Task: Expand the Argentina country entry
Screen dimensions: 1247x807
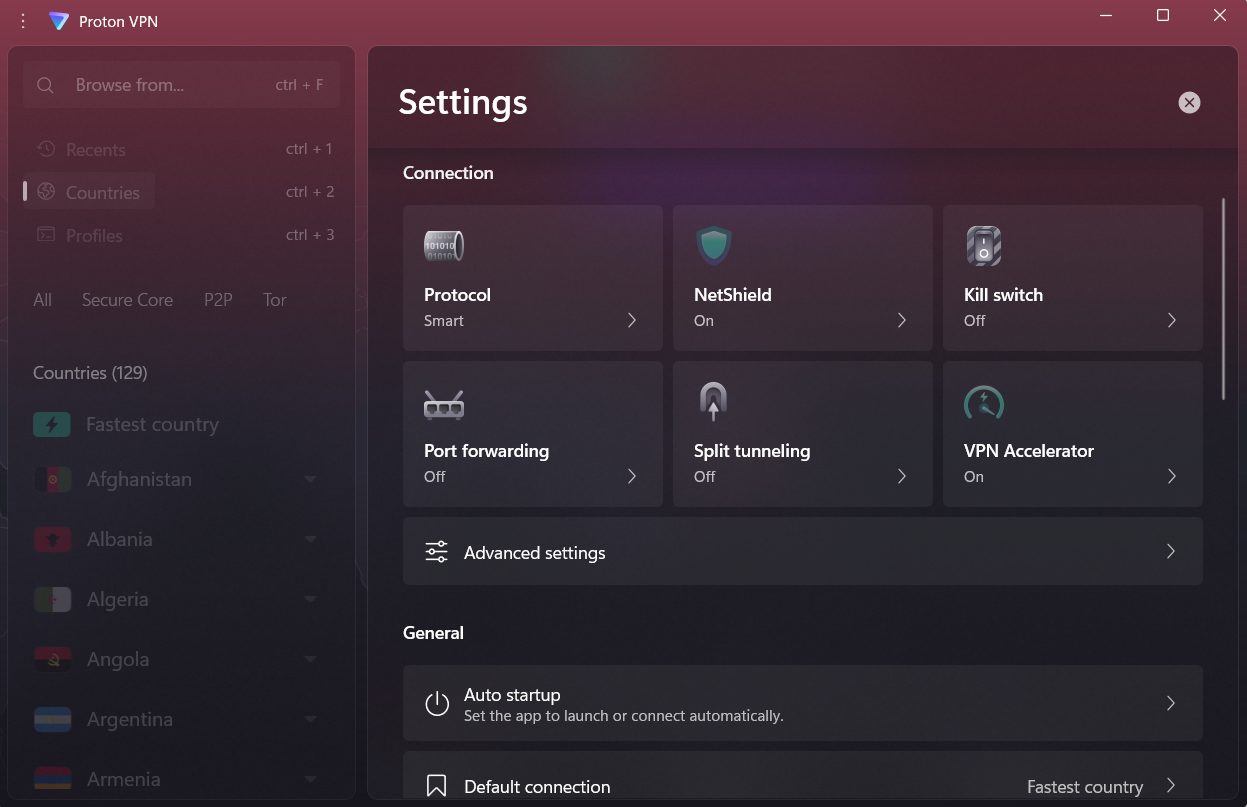Action: click(x=310, y=719)
